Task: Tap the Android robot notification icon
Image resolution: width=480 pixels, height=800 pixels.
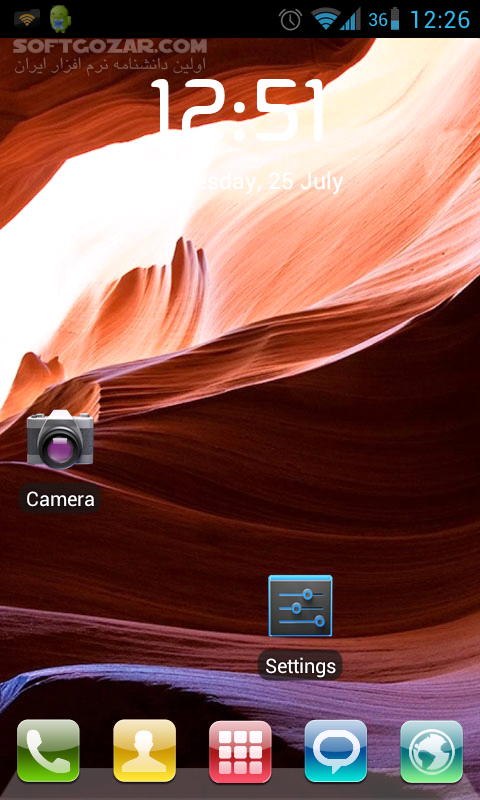Action: (60, 19)
